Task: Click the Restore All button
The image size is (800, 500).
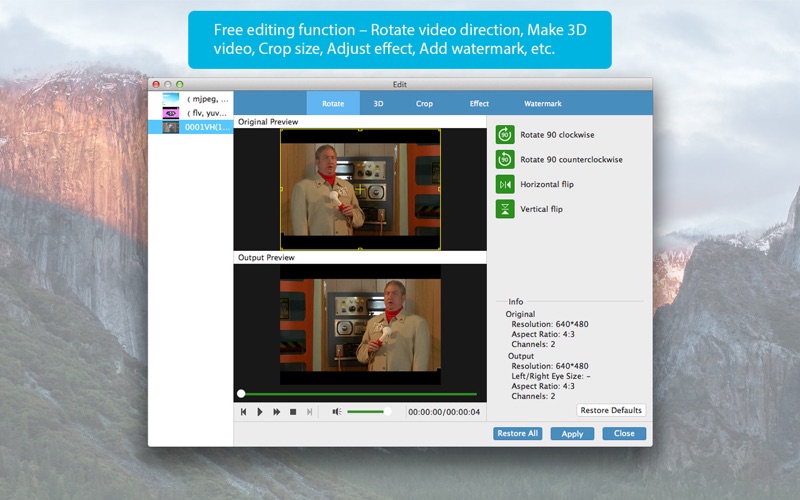Action: coord(518,434)
